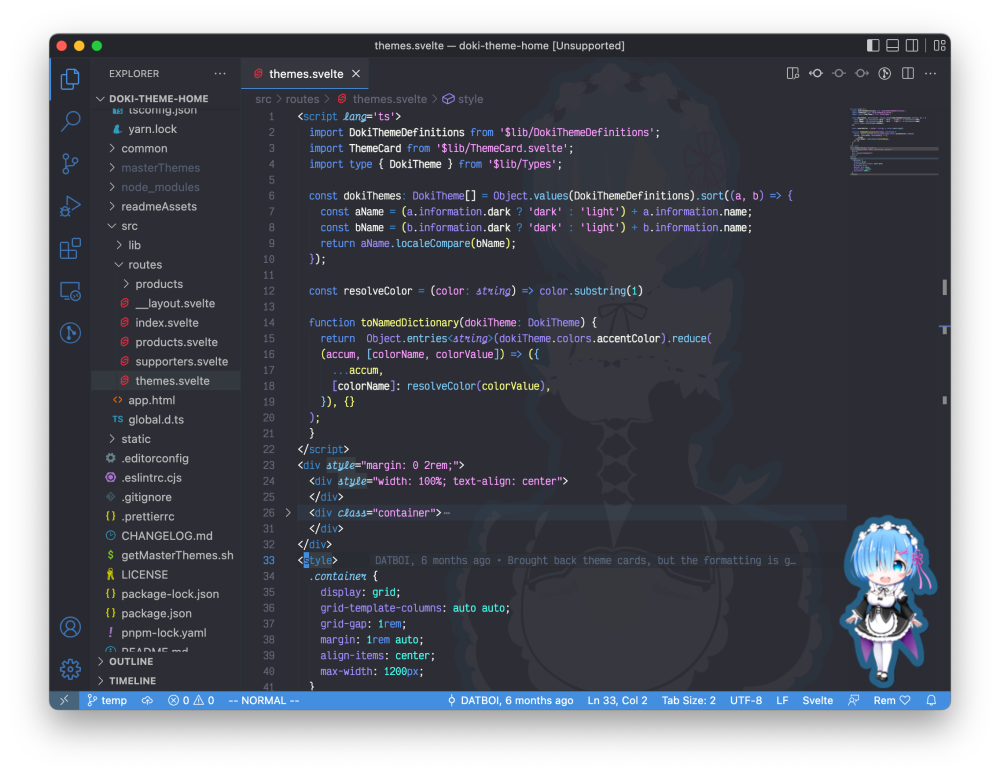The height and width of the screenshot is (775, 1000).
Task: Change encoding via UTF-8 indicator
Action: 746,700
